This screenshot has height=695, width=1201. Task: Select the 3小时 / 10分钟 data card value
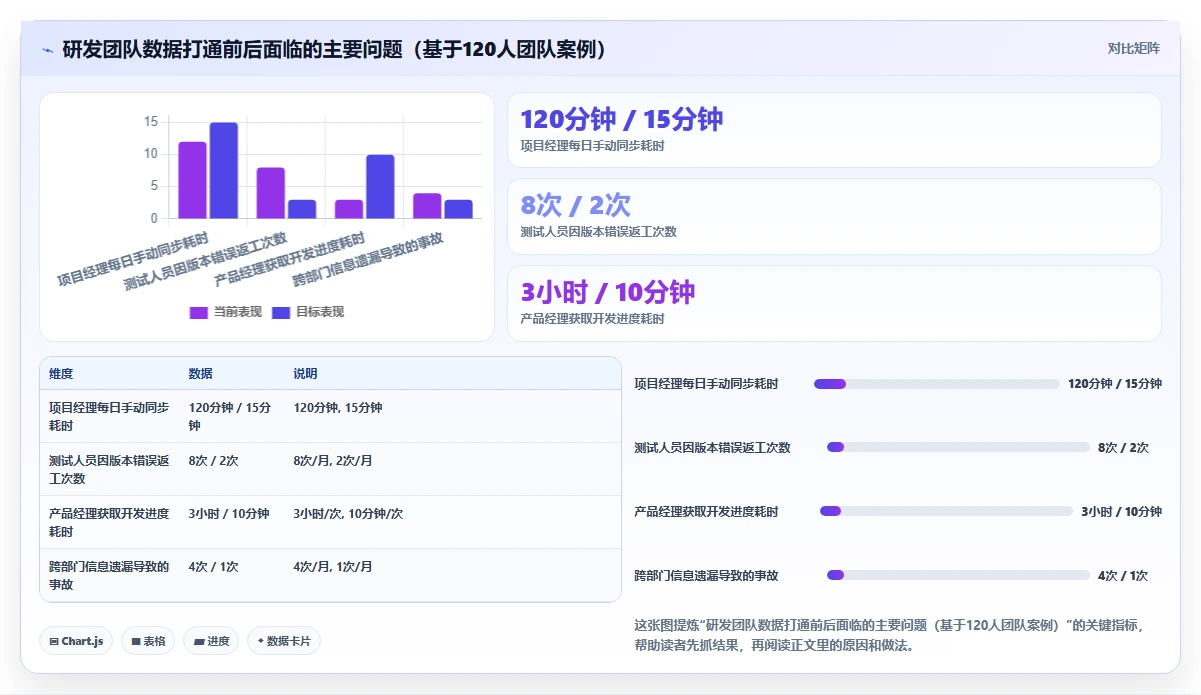607,292
